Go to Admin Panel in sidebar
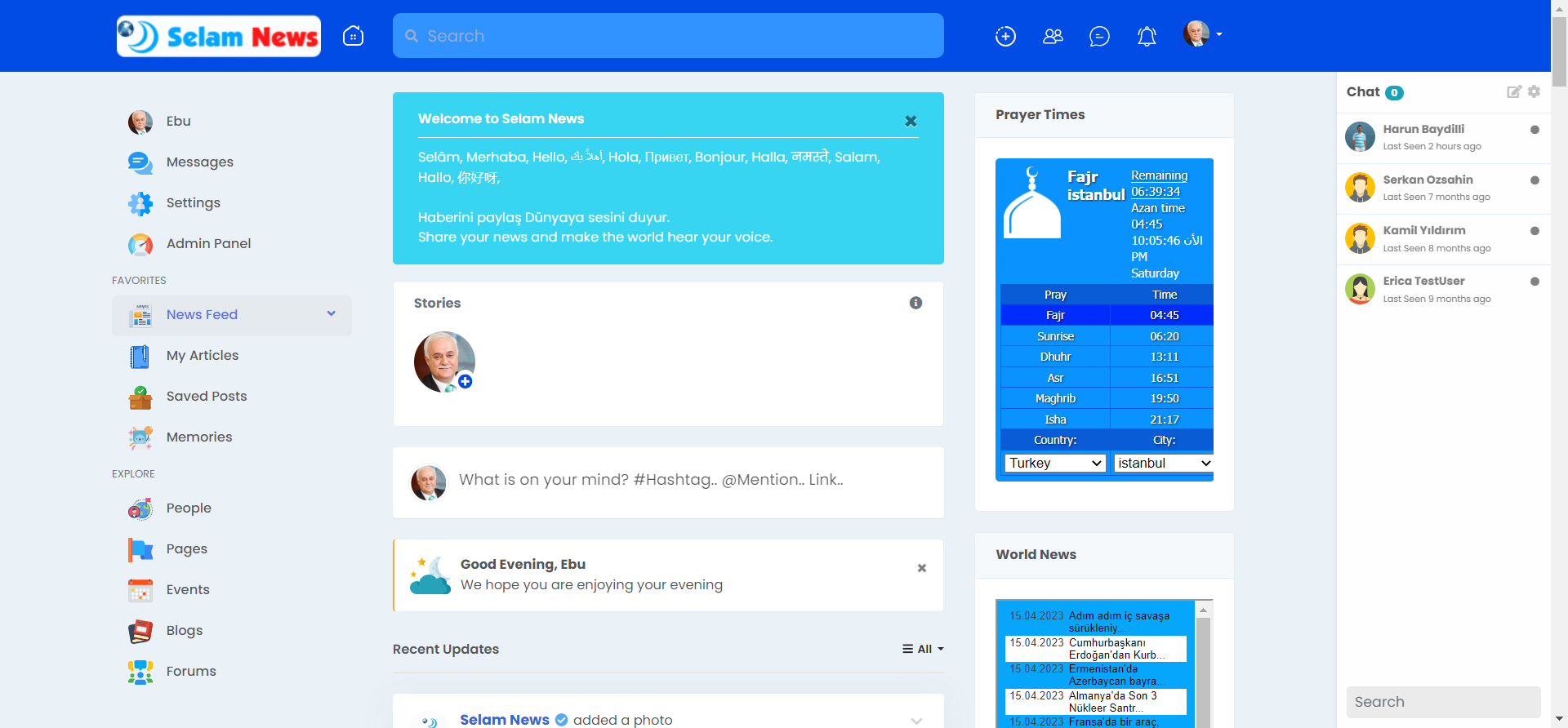Viewport: 1568px width, 728px height. click(x=208, y=243)
